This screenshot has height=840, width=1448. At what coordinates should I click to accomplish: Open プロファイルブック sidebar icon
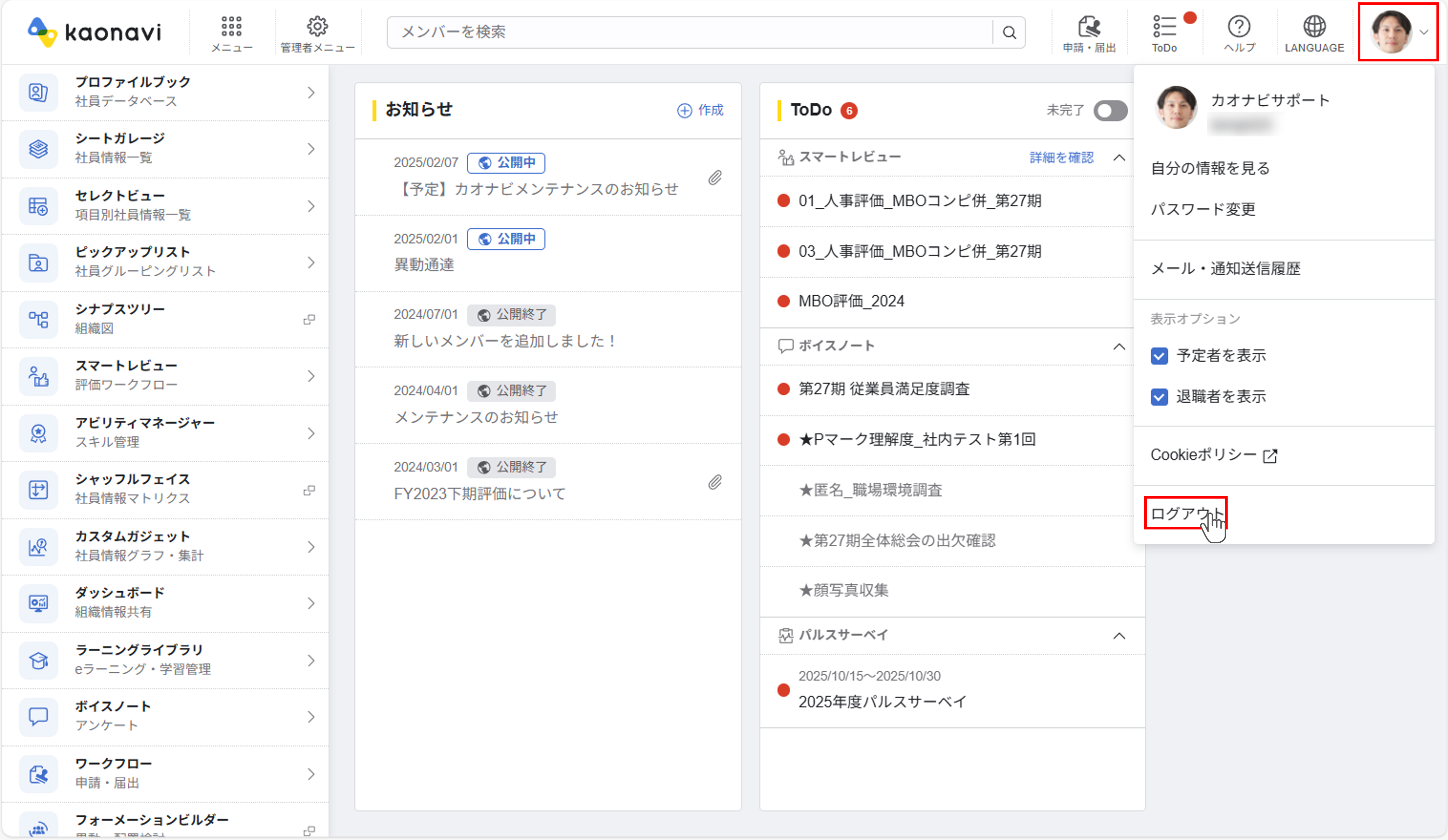[38, 92]
